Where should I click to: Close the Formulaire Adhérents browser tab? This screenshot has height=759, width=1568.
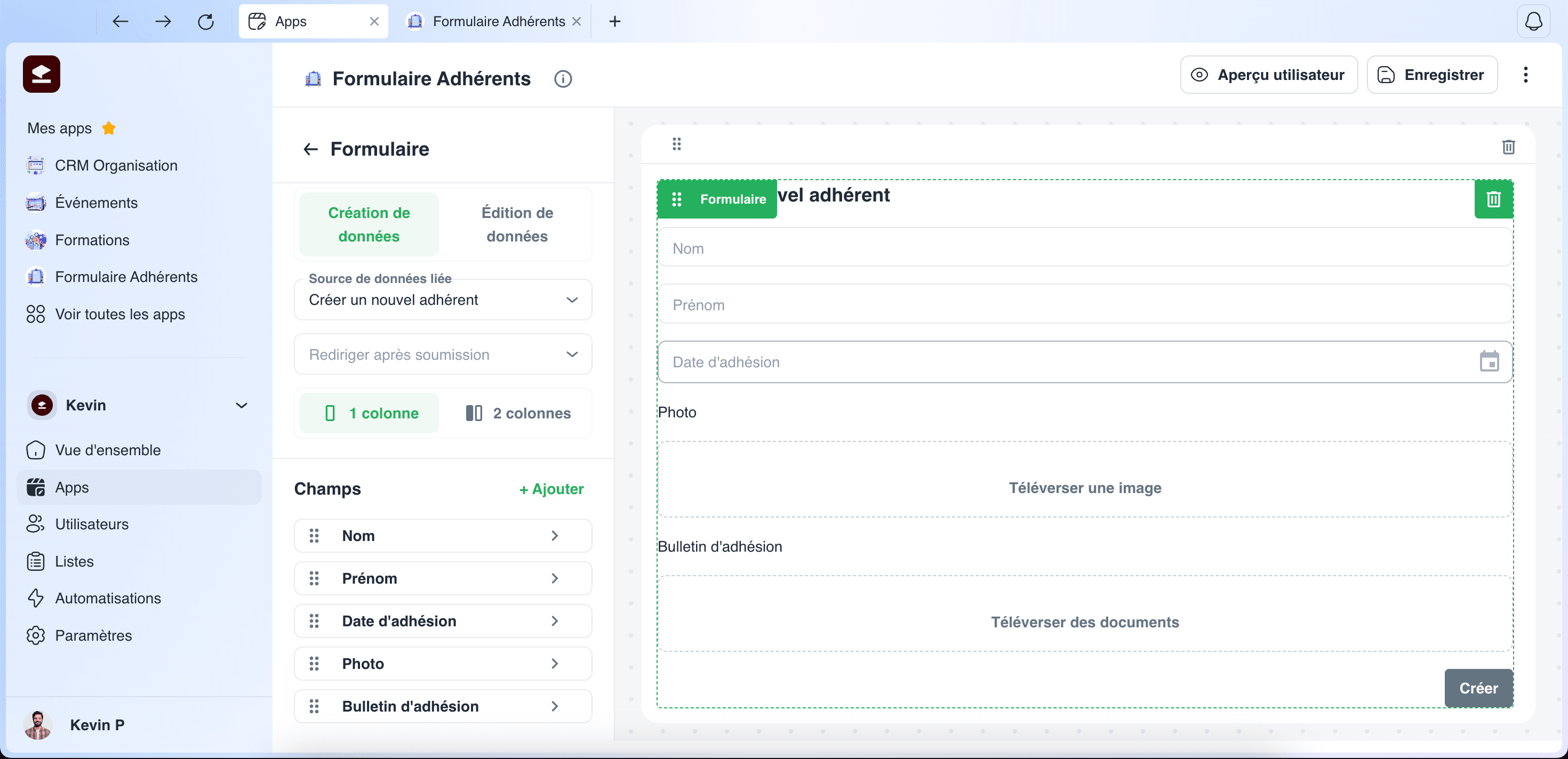coord(577,21)
